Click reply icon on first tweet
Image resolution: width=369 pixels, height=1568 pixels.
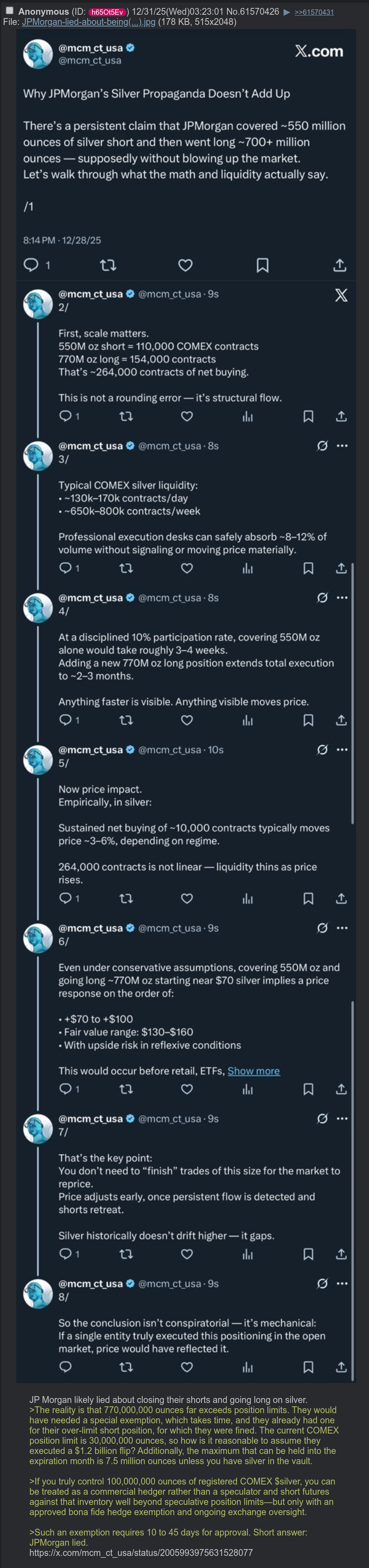[x=31, y=264]
